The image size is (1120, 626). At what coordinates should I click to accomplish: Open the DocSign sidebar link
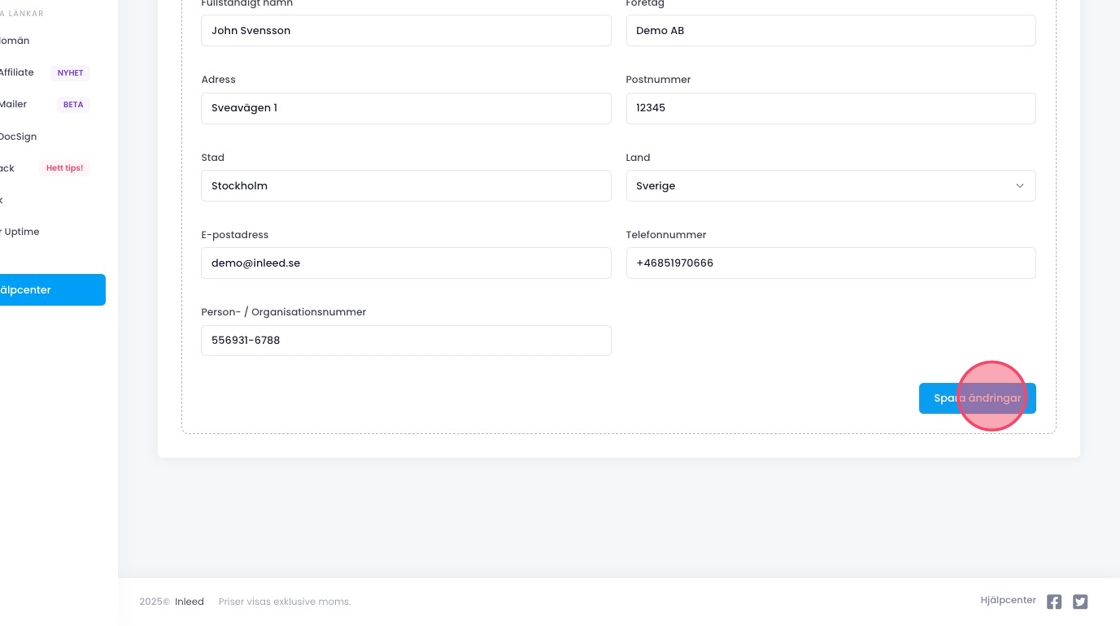(x=18, y=137)
